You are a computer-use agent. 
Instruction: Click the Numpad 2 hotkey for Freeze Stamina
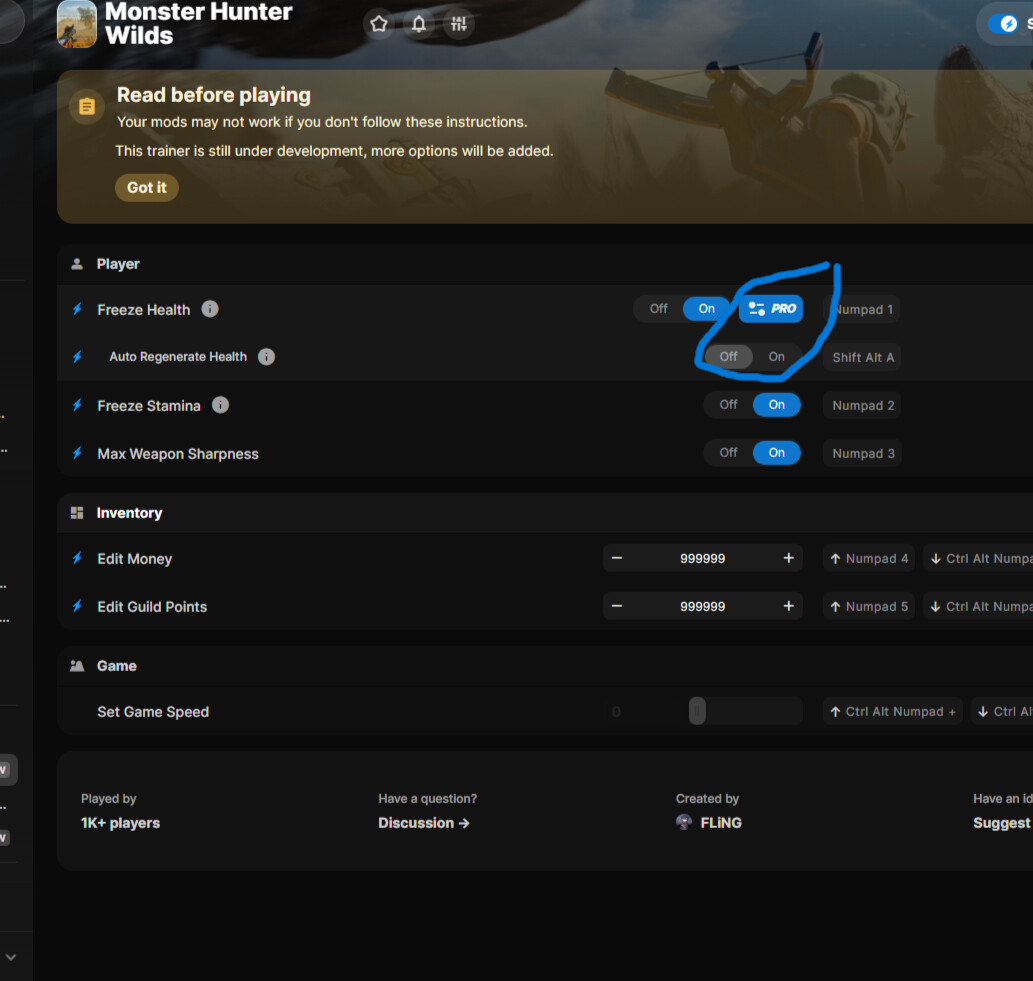tap(861, 405)
